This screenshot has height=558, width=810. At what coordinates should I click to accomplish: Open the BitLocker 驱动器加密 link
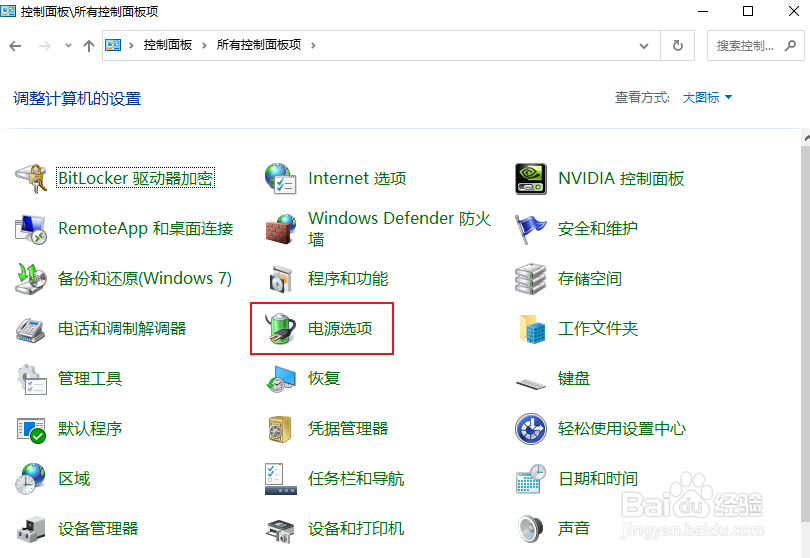point(135,178)
